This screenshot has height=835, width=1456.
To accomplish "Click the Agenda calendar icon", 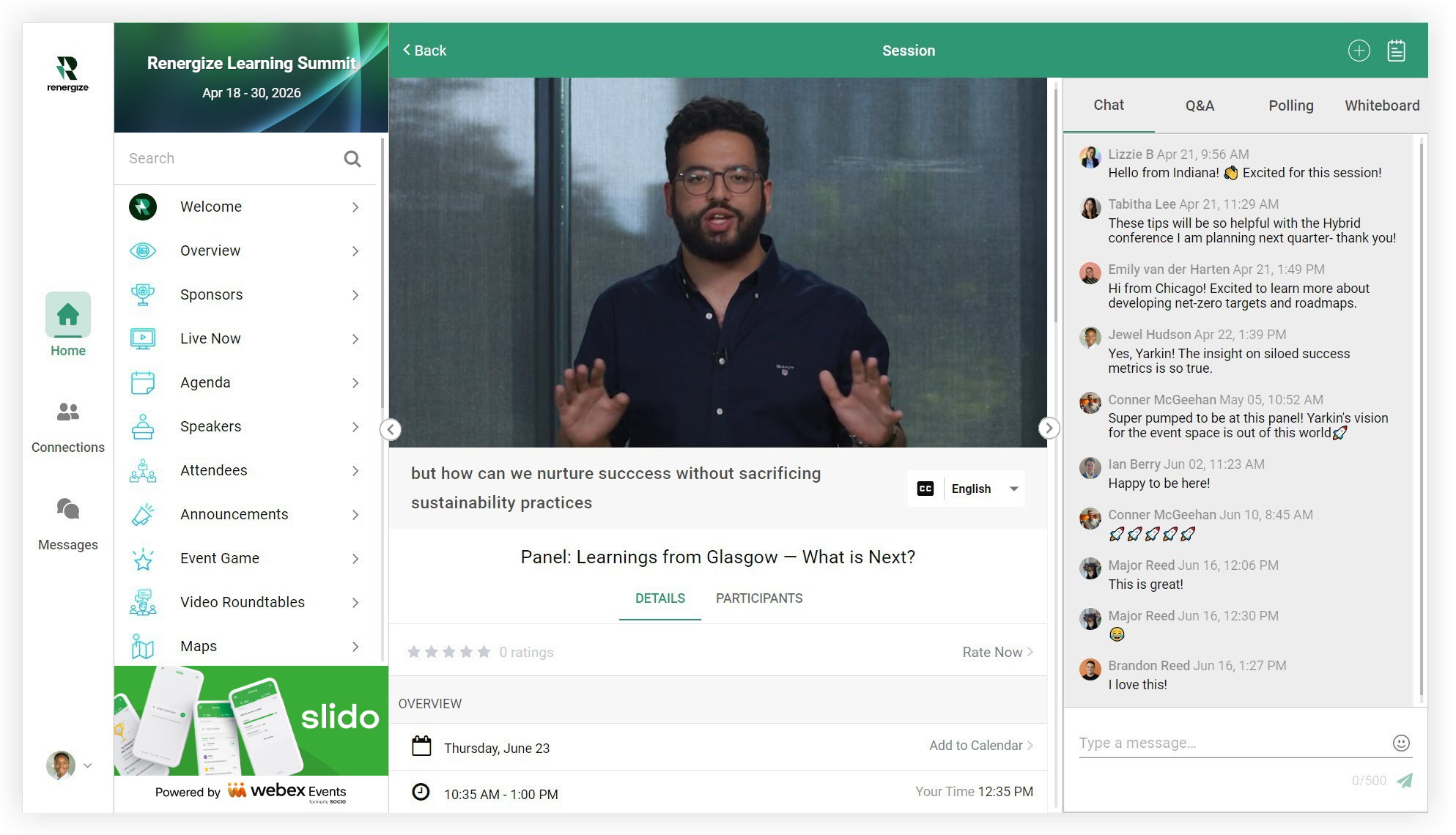I will (x=143, y=383).
